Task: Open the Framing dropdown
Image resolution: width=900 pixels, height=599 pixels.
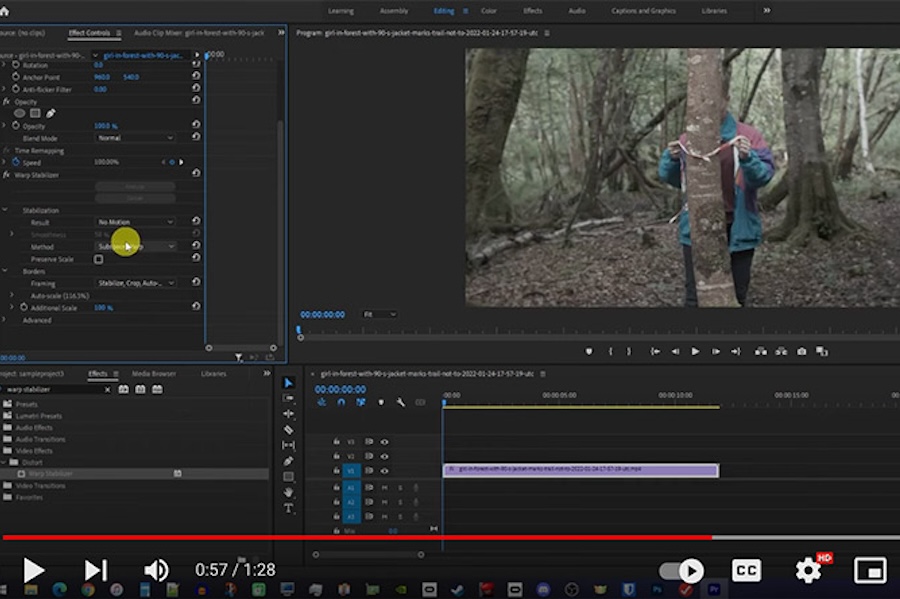Action: coord(135,283)
